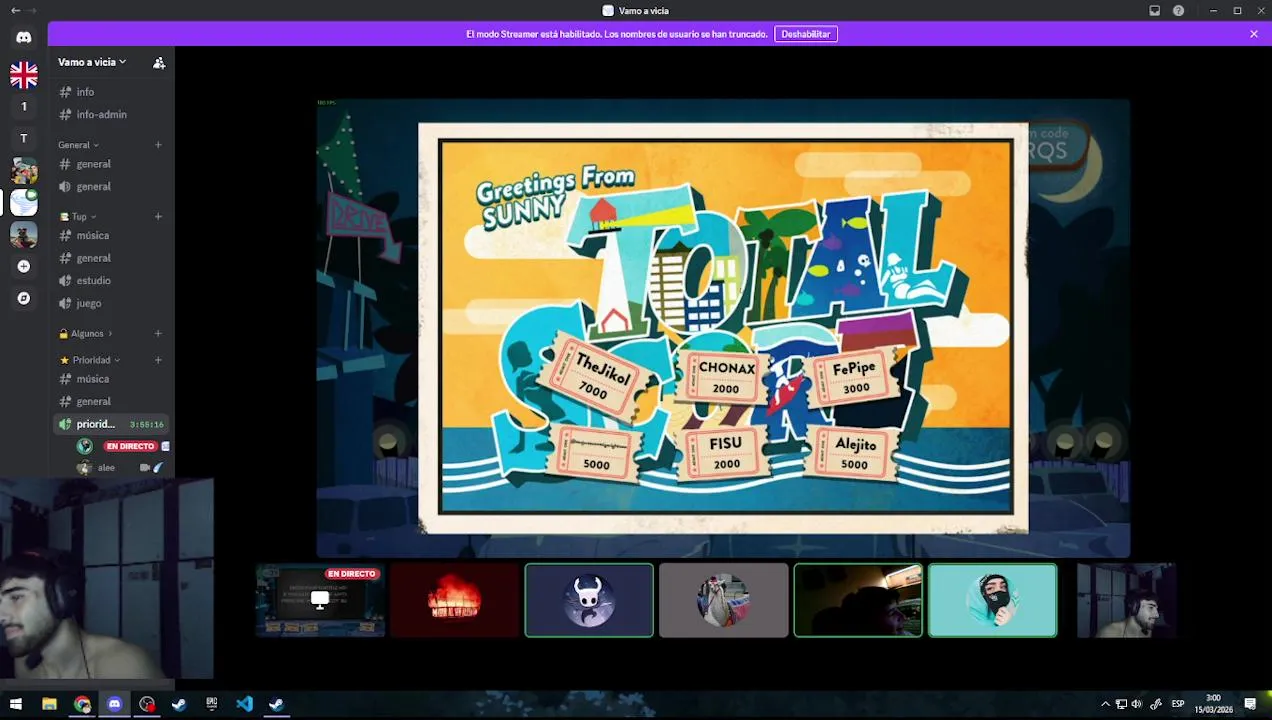Open the UK flag server
This screenshot has height=720, width=1272.
click(24, 75)
